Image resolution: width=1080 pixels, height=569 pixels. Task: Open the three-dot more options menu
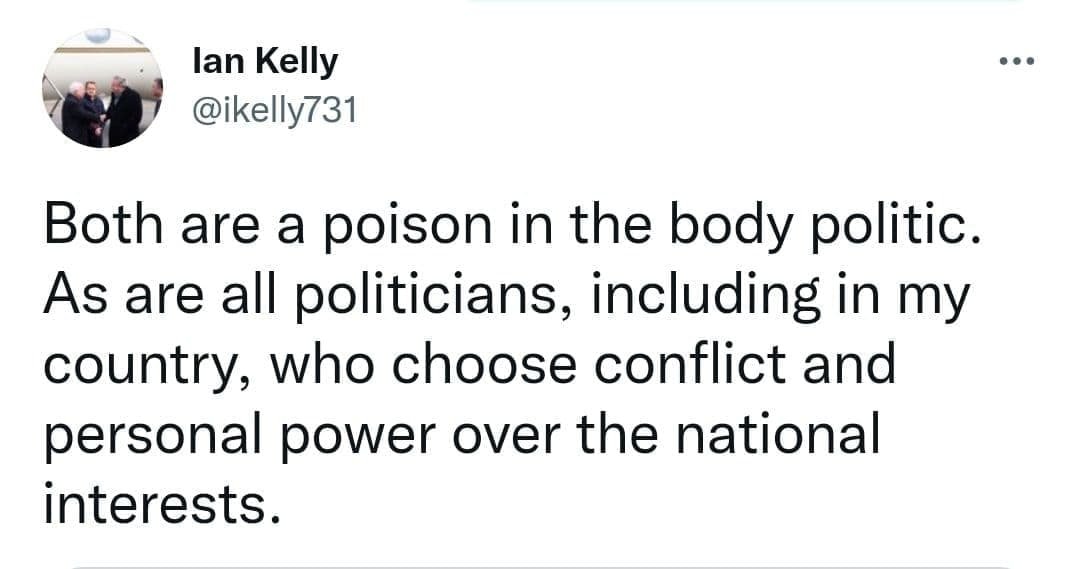click(x=1017, y=61)
